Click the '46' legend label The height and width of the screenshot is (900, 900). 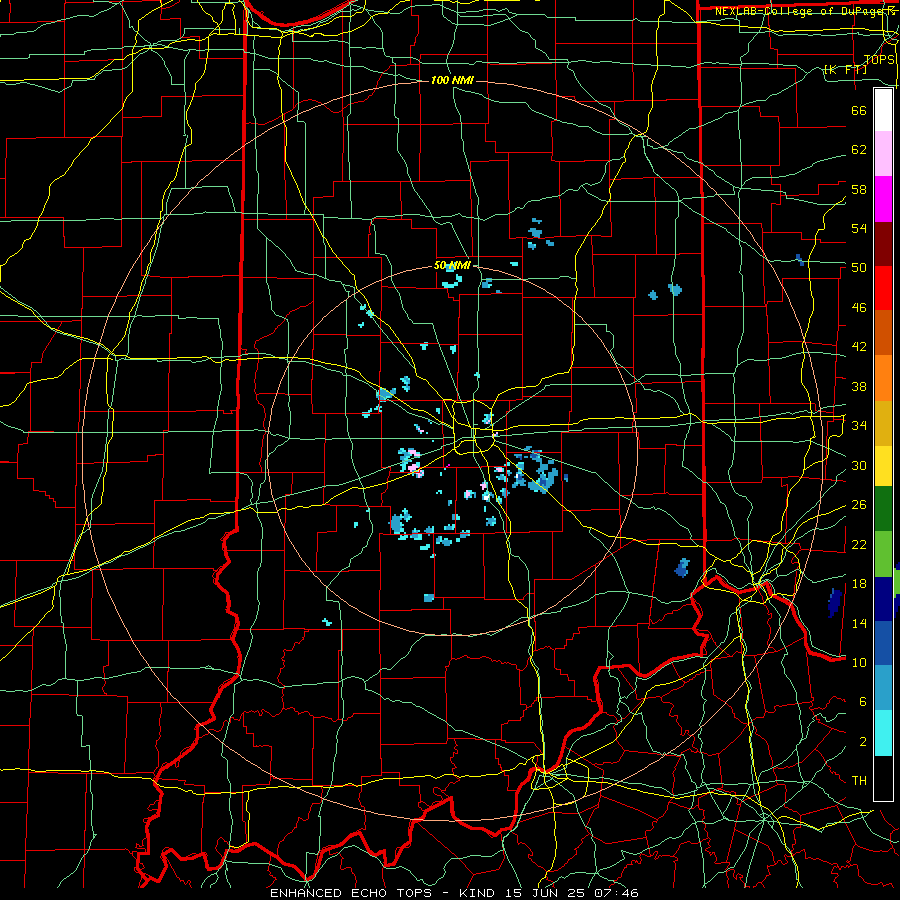click(859, 307)
